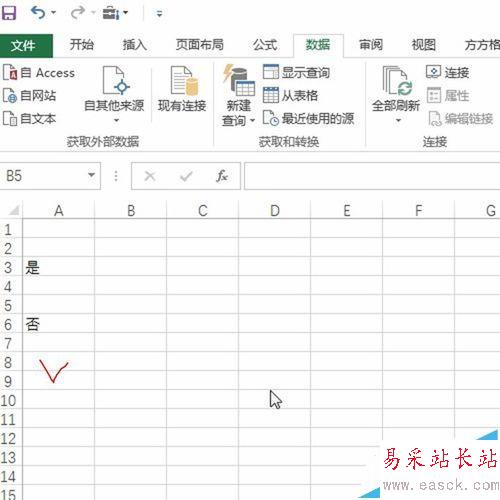Expand the briefcase toolbox dropdown arrow
This screenshot has width=500, height=500.
click(126, 13)
